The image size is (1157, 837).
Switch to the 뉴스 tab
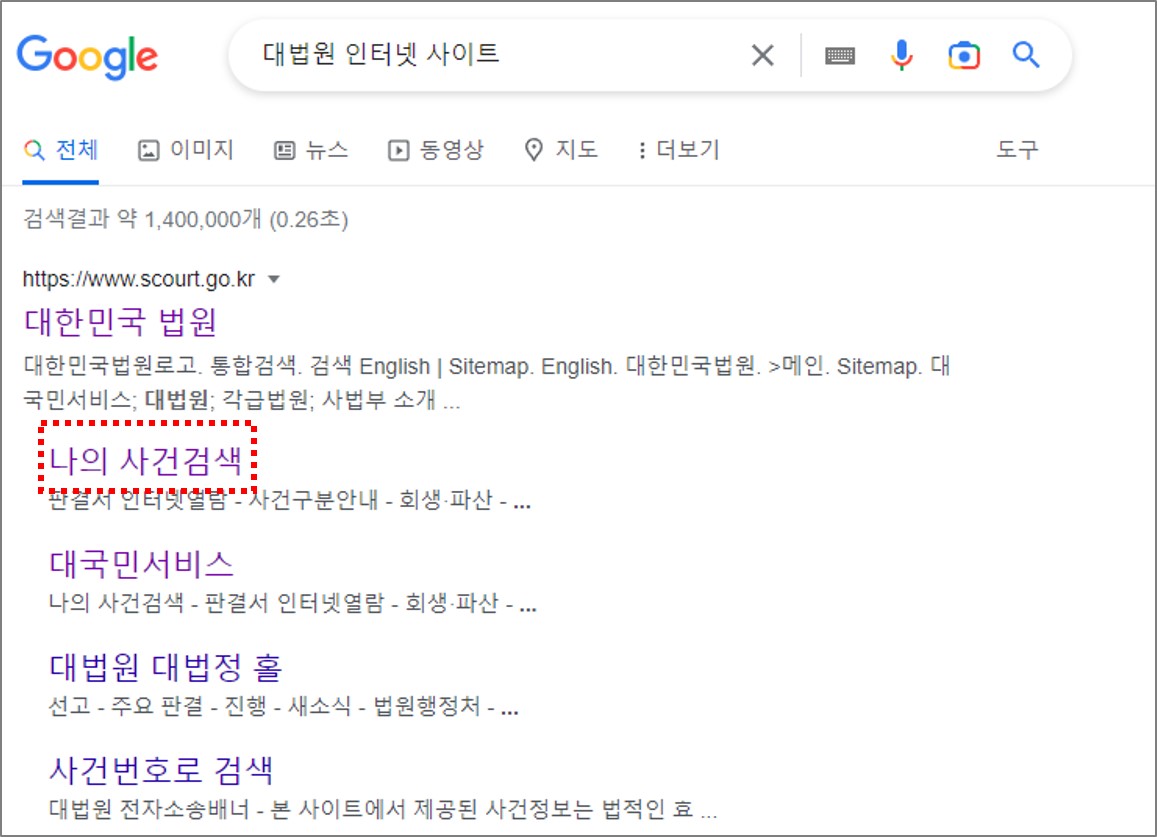tap(311, 150)
